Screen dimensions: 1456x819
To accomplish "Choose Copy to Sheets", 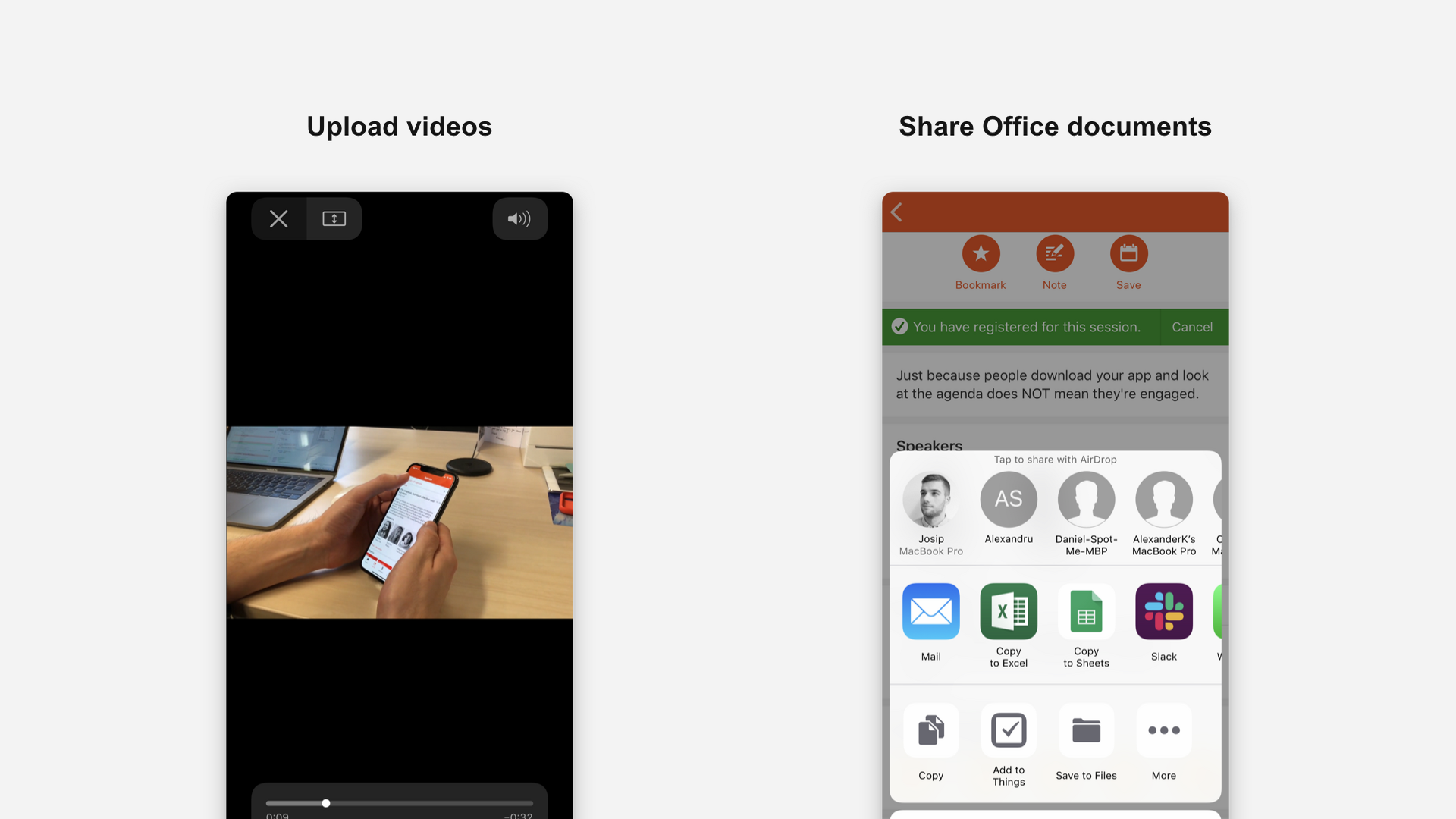I will pos(1086,612).
